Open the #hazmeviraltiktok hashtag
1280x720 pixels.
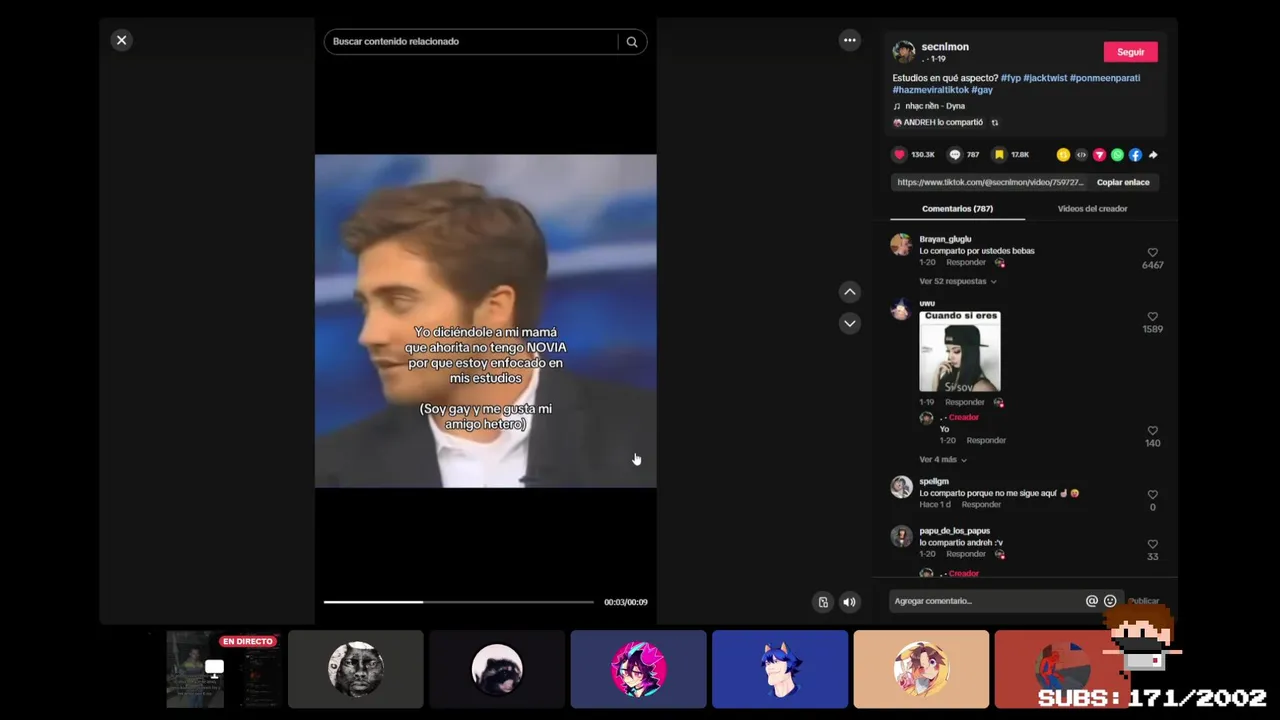coord(930,90)
